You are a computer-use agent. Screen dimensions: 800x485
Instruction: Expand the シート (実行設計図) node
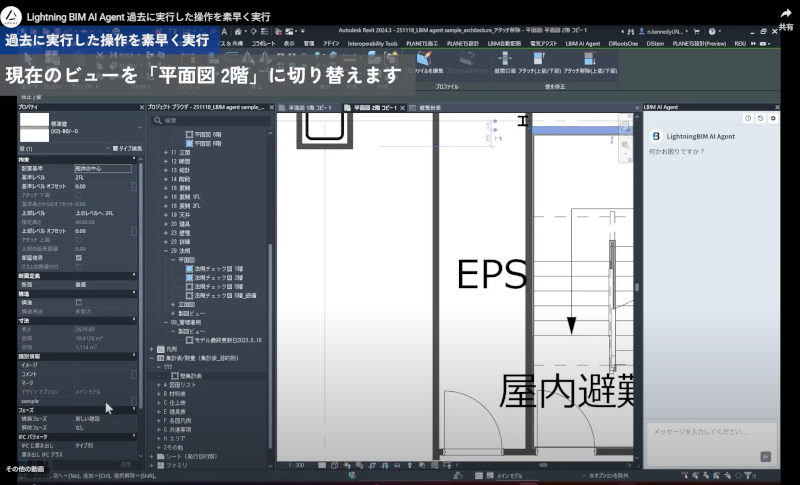tap(150, 455)
